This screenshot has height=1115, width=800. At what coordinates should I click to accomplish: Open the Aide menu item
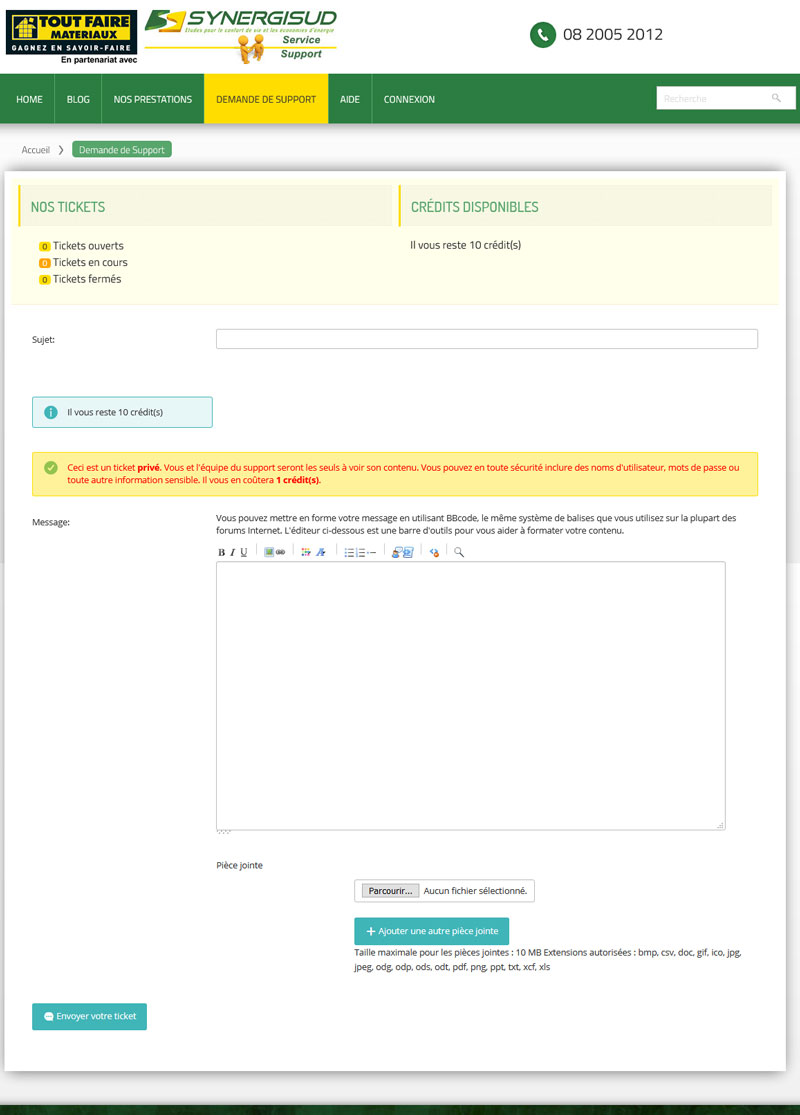(x=350, y=99)
